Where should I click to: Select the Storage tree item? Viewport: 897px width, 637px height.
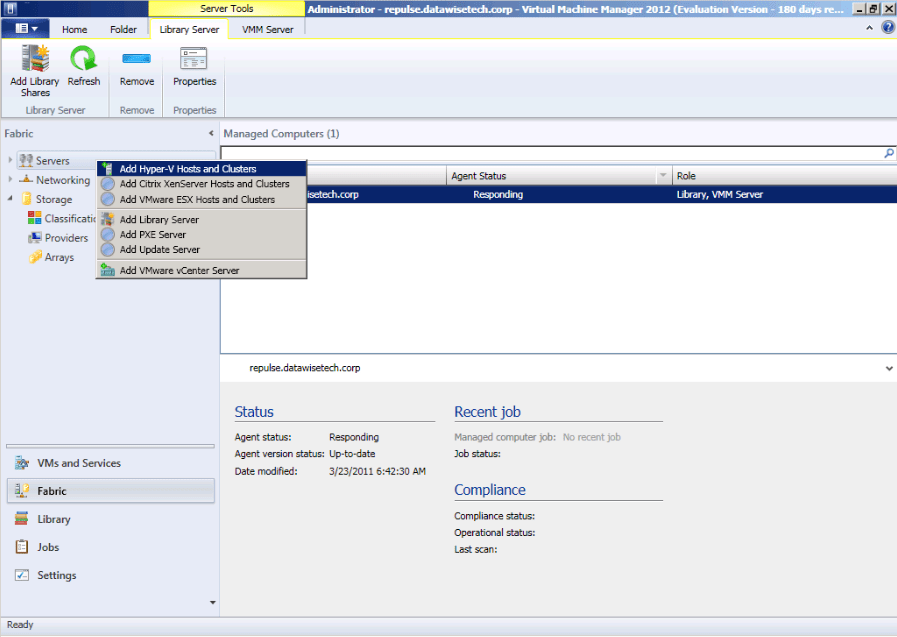pyautogui.click(x=54, y=200)
